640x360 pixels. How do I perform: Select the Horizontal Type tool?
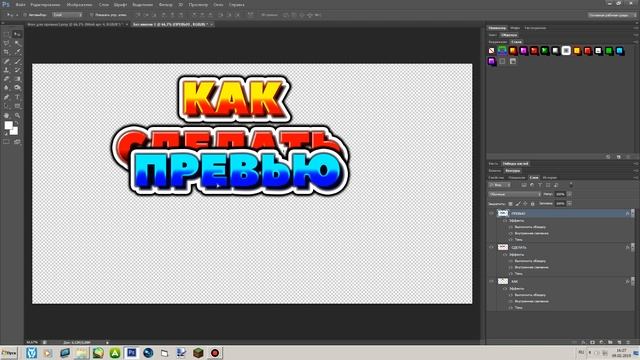click(x=17, y=97)
